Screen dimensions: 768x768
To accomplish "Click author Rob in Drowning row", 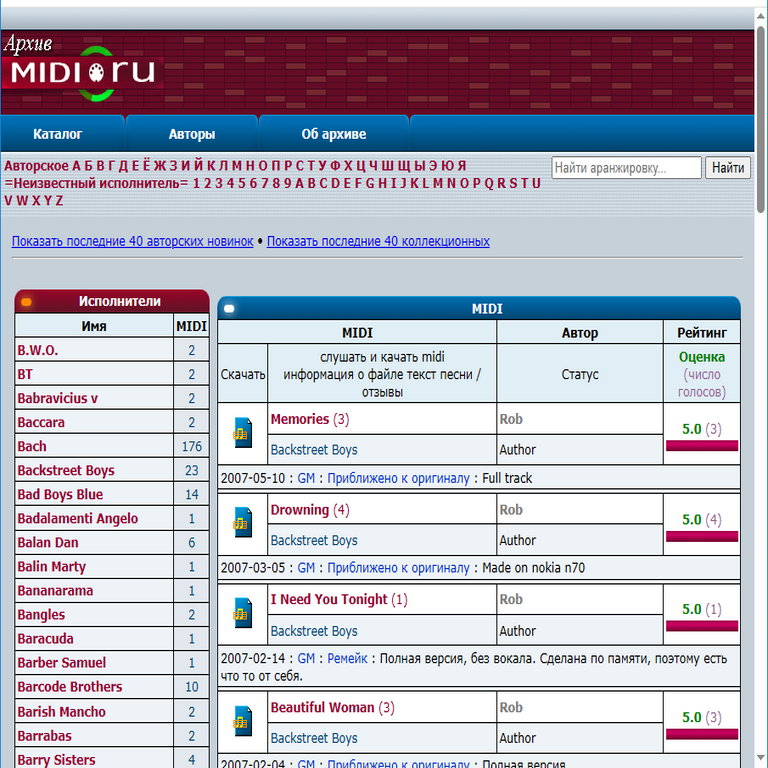I will [511, 510].
